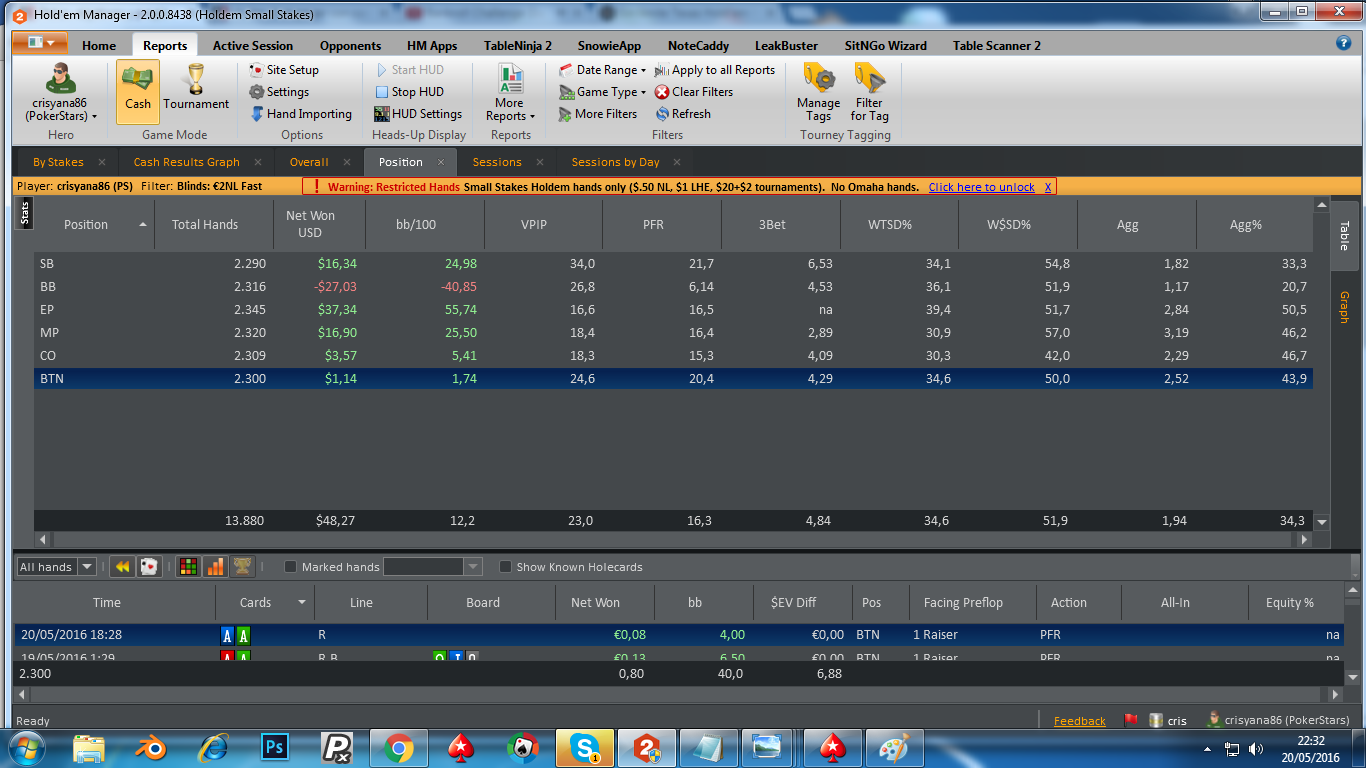The image size is (1366, 768).
Task: Toggle Show Known Holecards checkbox
Action: (506, 567)
